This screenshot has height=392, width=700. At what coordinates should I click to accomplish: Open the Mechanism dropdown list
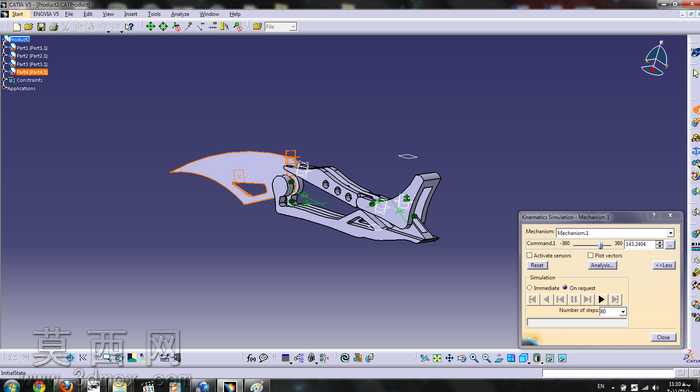tap(670, 233)
